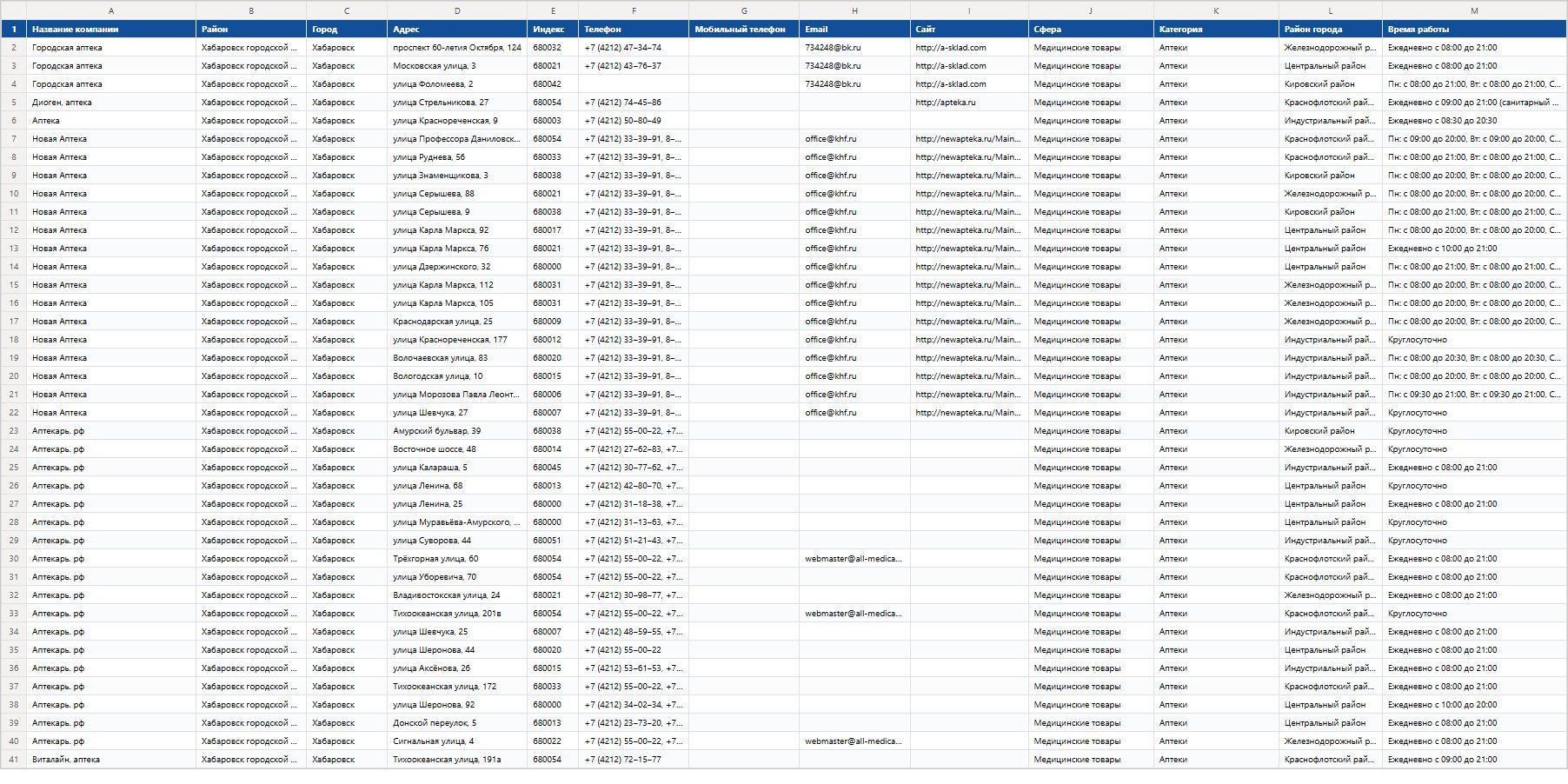Select address 'Московская улица, 3'
1568x784 pixels.
coord(457,66)
